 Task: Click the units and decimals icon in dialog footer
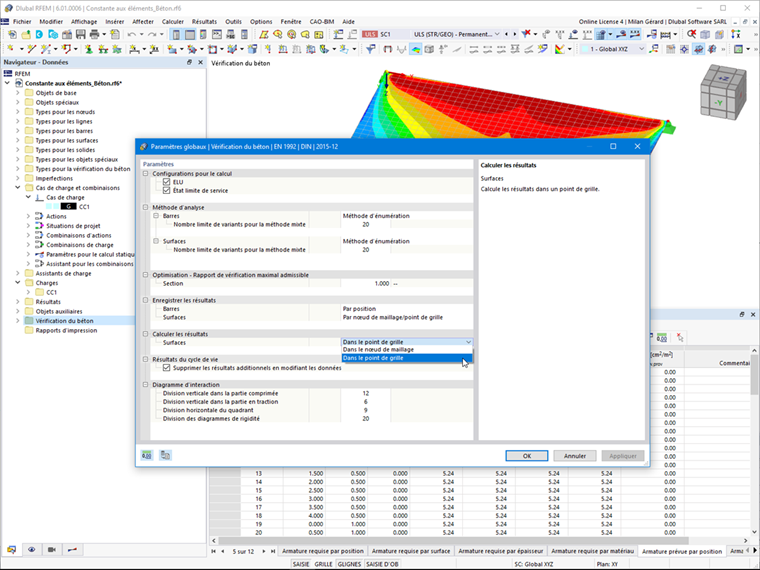click(147, 455)
